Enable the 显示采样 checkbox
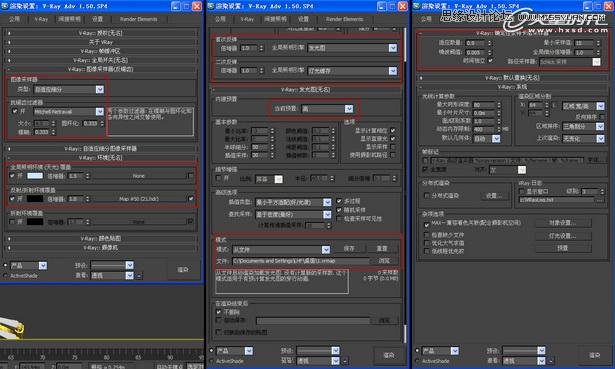 point(393,147)
